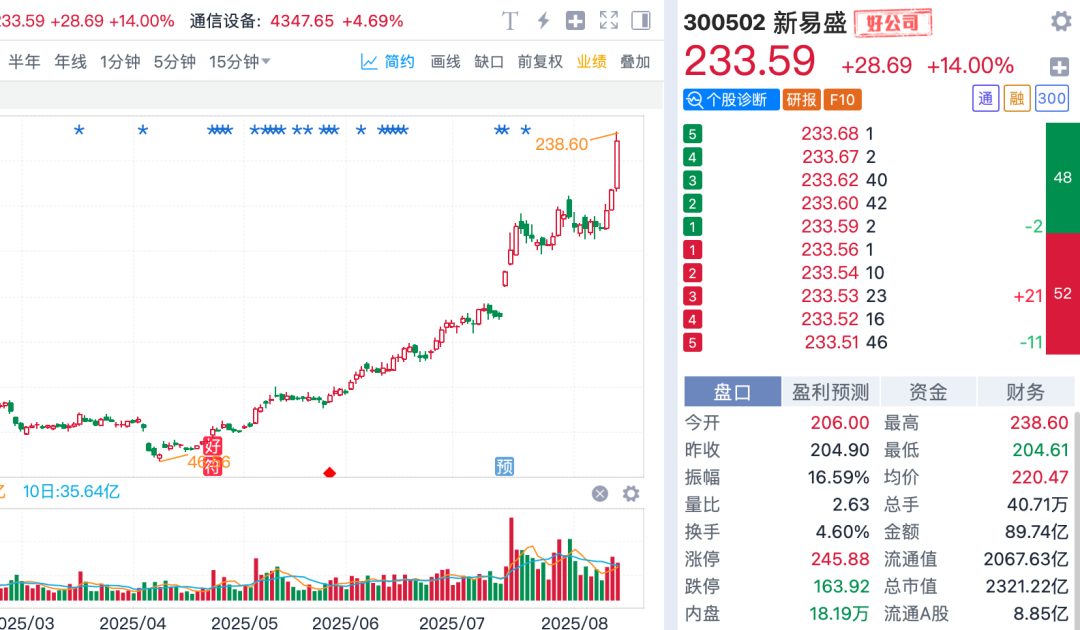
Task: Open volume indicator settings gear
Action: pyautogui.click(x=630, y=494)
